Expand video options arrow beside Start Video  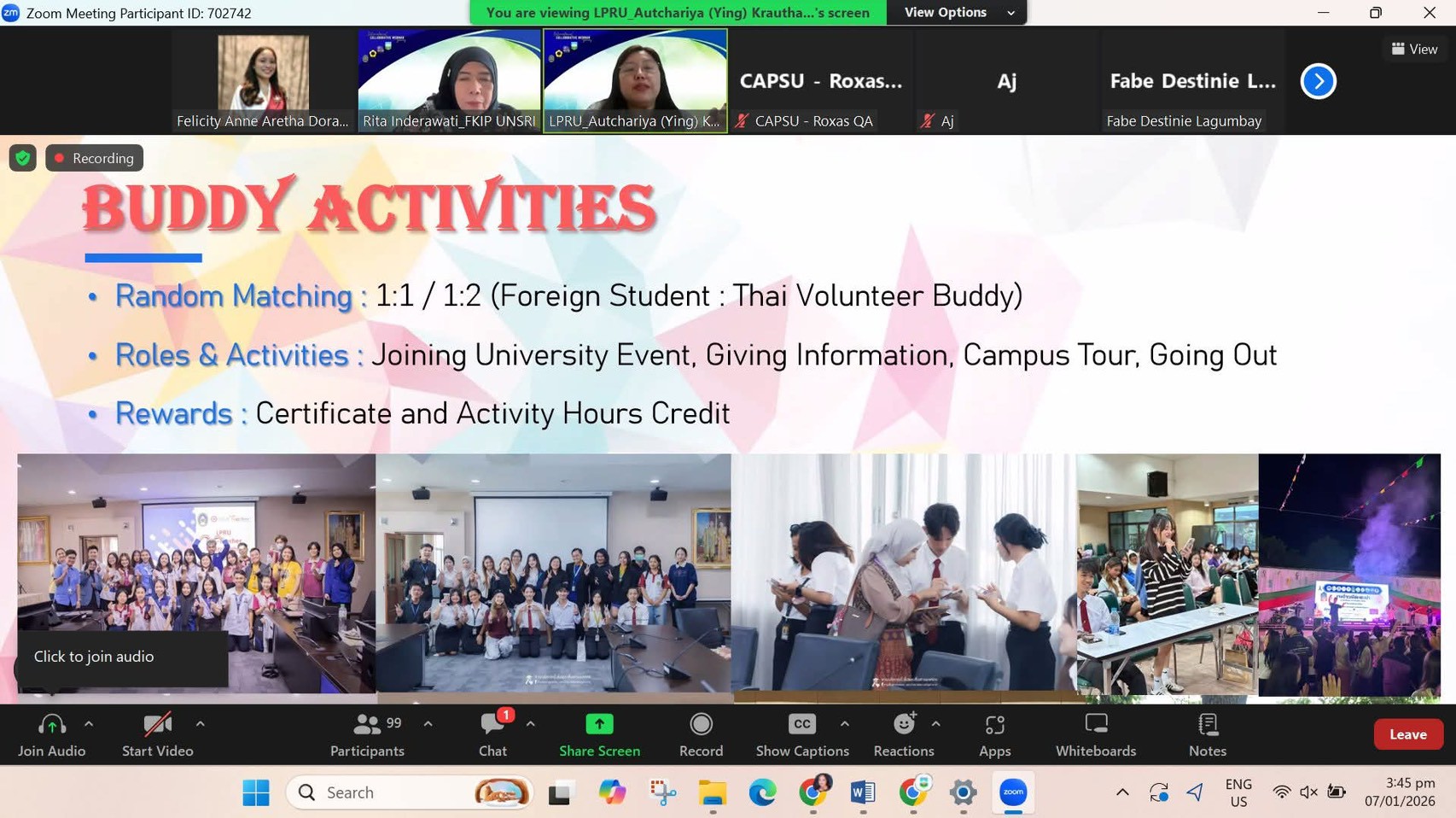200,724
